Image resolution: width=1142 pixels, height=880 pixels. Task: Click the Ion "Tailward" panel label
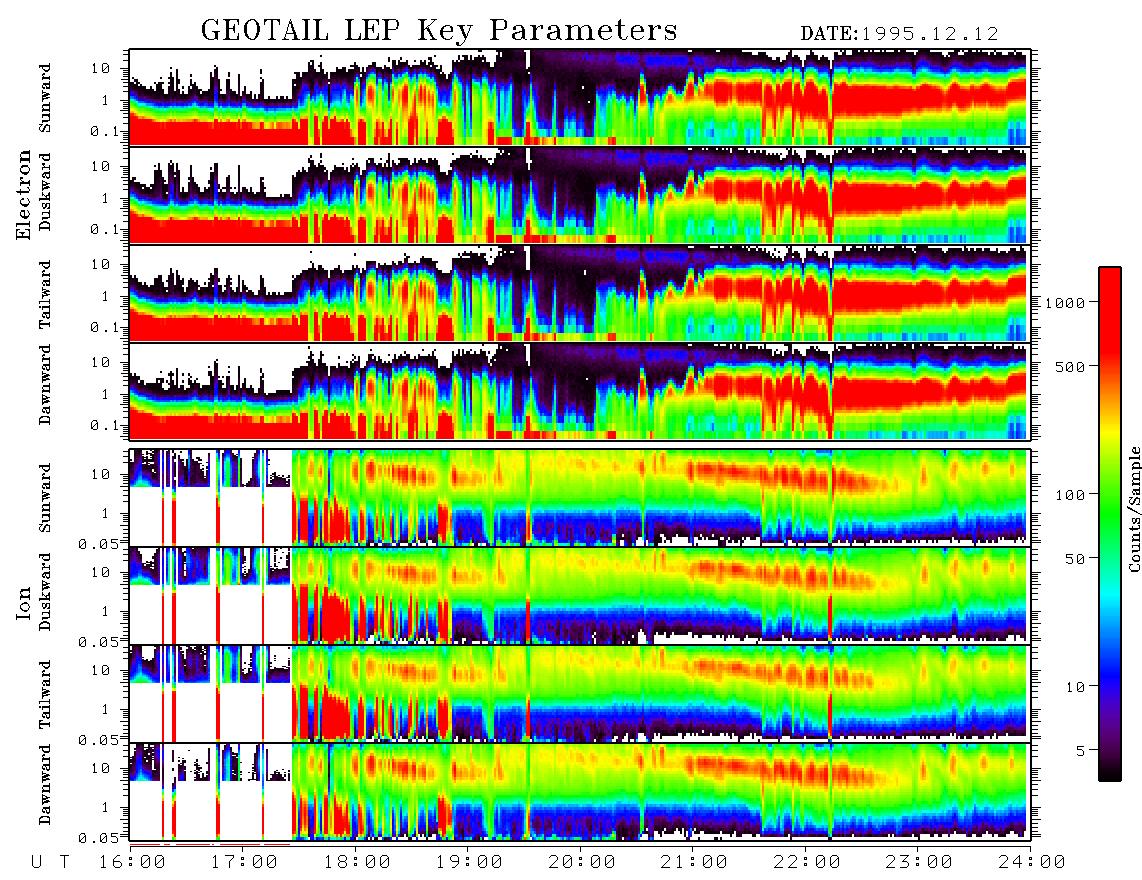click(45, 694)
